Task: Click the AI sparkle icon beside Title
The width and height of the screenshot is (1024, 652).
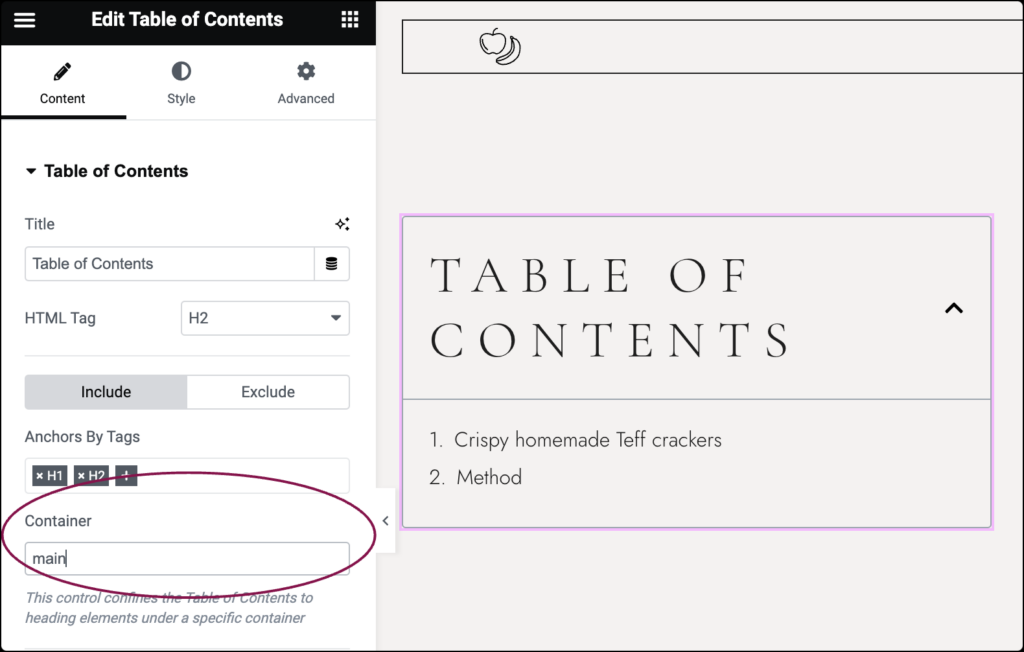Action: click(x=343, y=224)
